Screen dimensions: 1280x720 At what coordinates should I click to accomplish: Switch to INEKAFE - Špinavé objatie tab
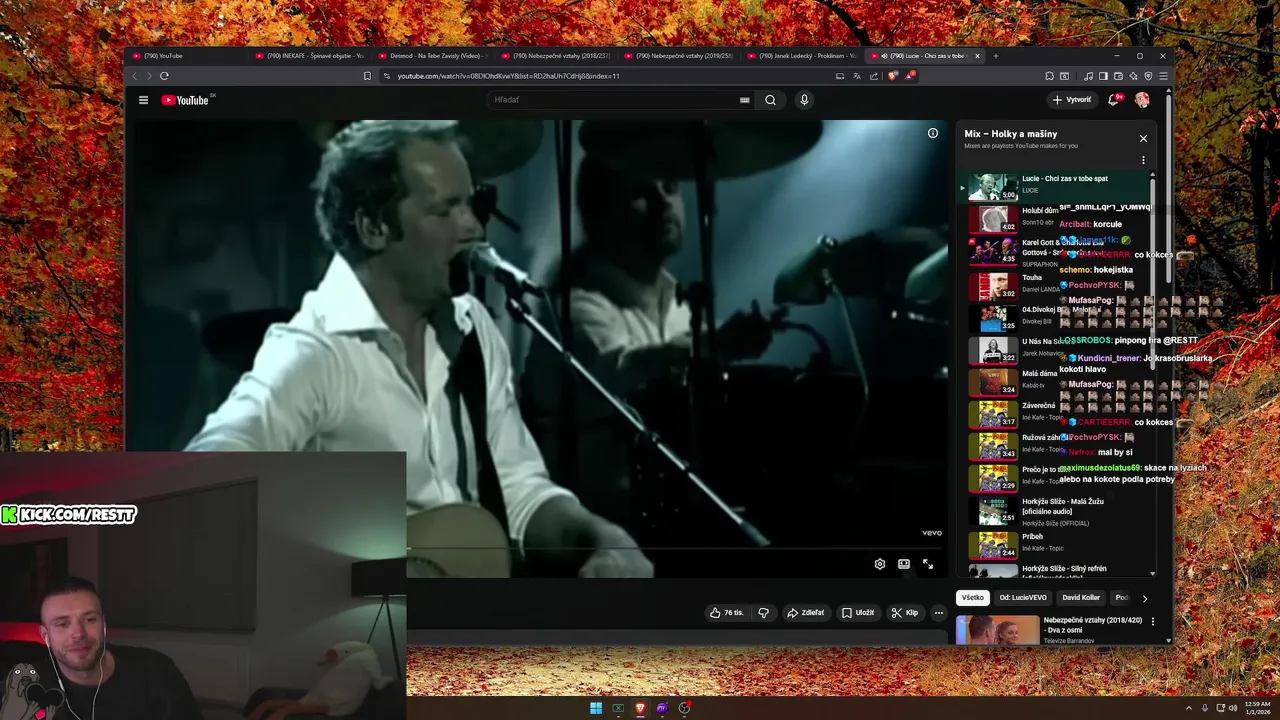point(310,56)
